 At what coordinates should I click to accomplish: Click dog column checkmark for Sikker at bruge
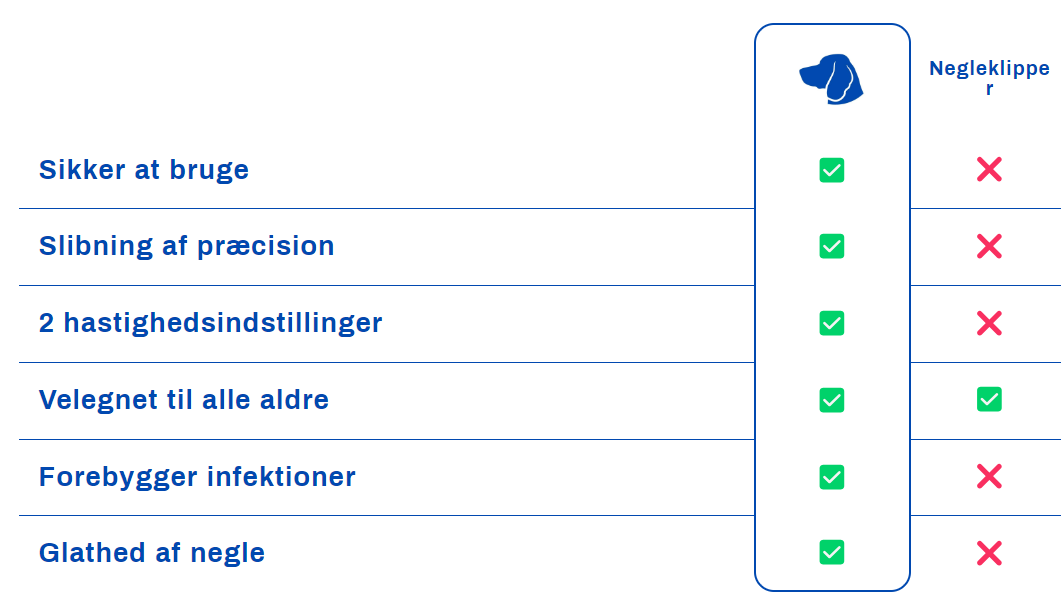(832, 170)
